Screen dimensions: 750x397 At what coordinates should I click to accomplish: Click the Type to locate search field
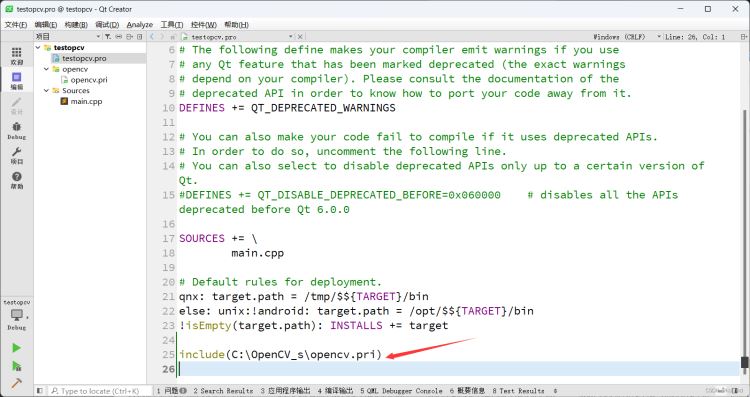coord(100,391)
